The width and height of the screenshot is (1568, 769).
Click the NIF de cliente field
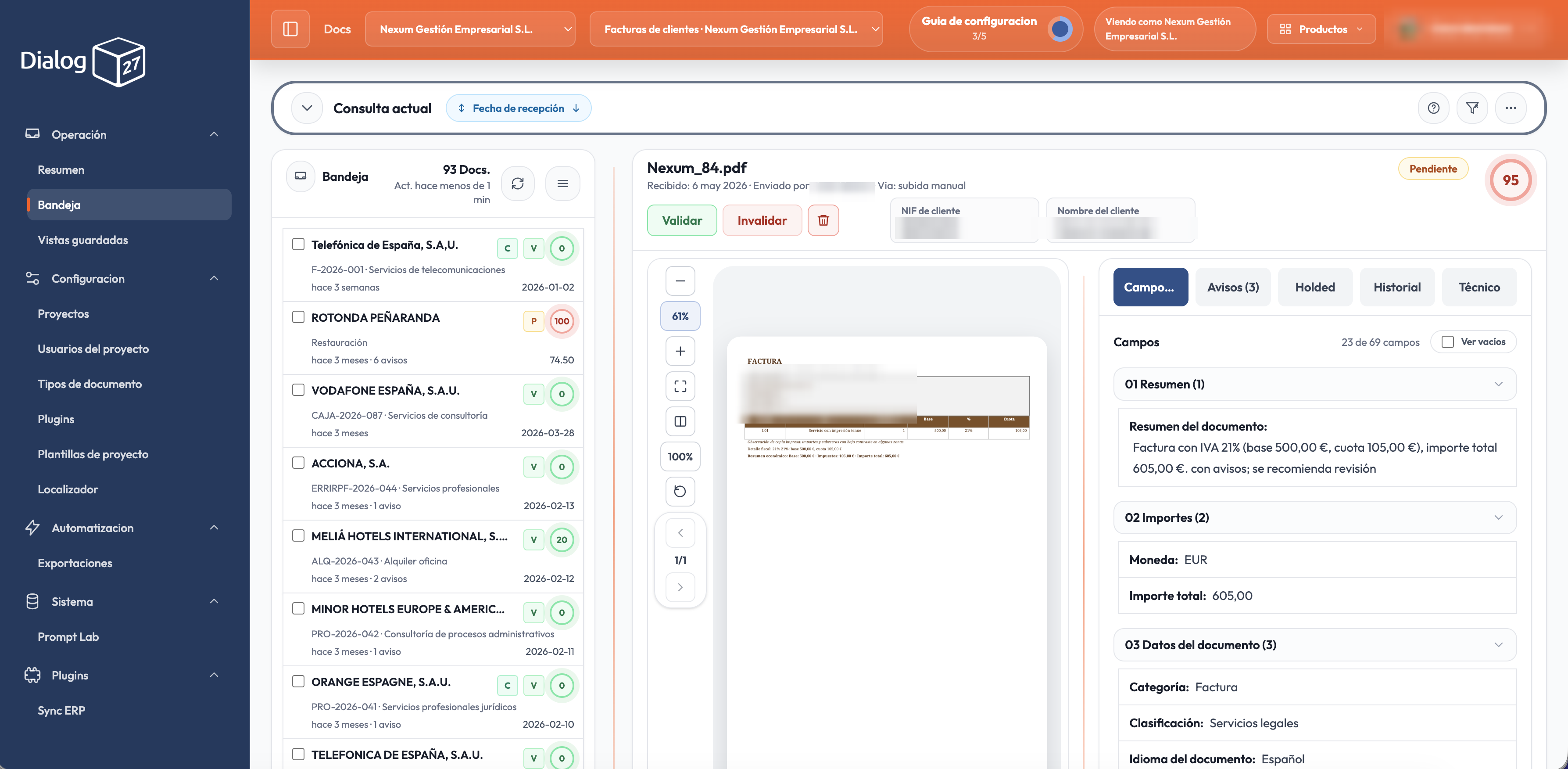click(964, 220)
